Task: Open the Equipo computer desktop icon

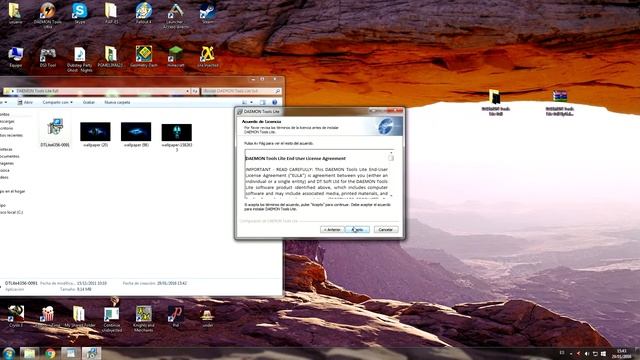Action: [16, 57]
